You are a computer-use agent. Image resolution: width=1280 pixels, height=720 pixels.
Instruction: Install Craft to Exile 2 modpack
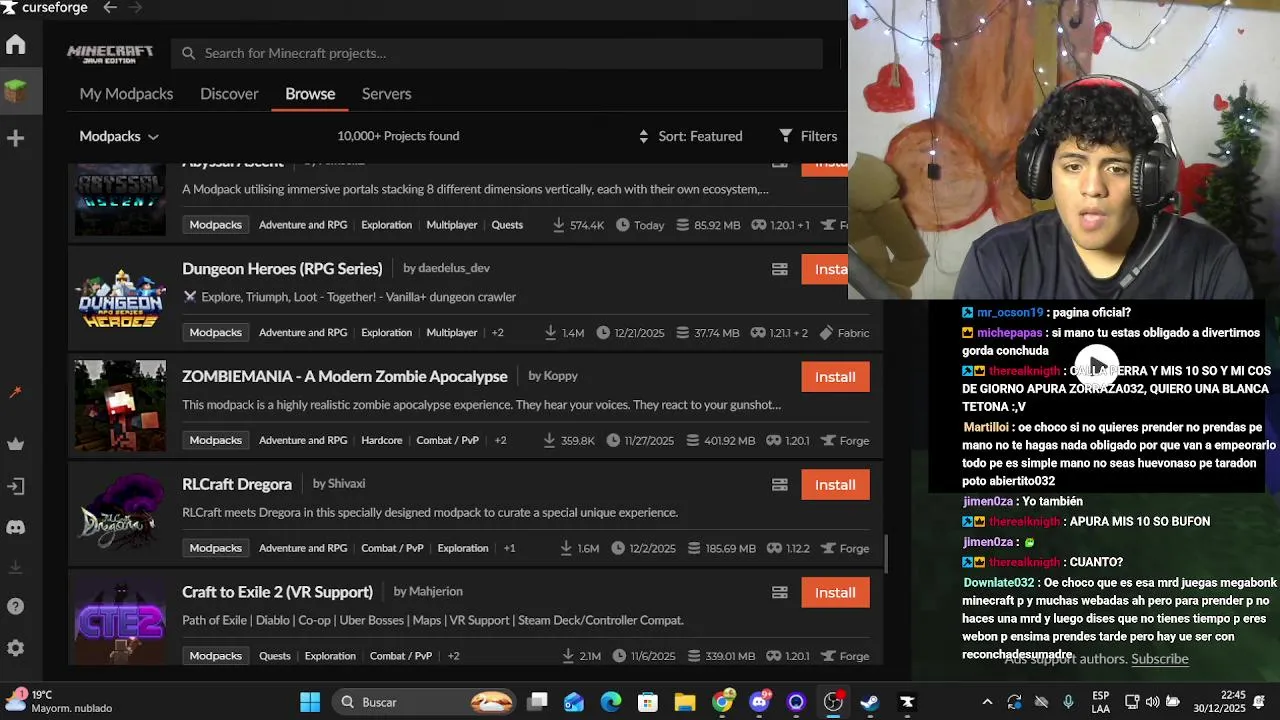pyautogui.click(x=835, y=593)
